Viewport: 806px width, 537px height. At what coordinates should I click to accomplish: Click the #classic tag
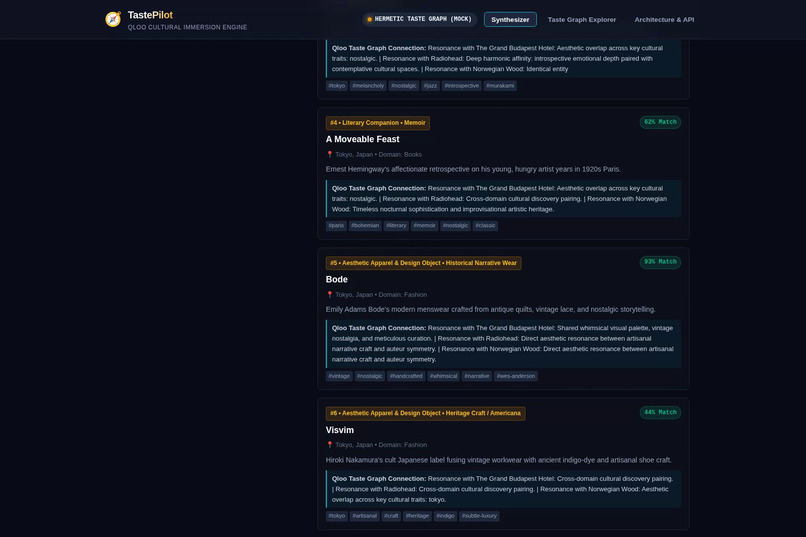pyautogui.click(x=485, y=226)
